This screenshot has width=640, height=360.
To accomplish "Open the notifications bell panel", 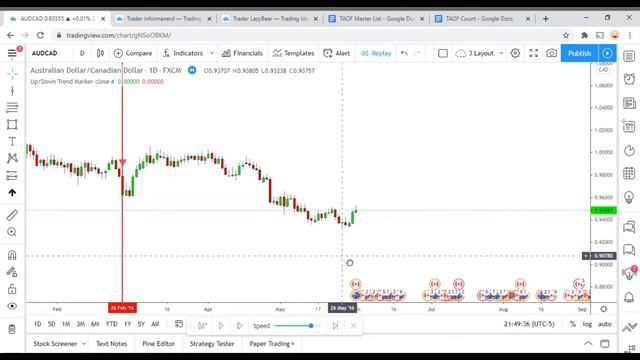I will (629, 297).
